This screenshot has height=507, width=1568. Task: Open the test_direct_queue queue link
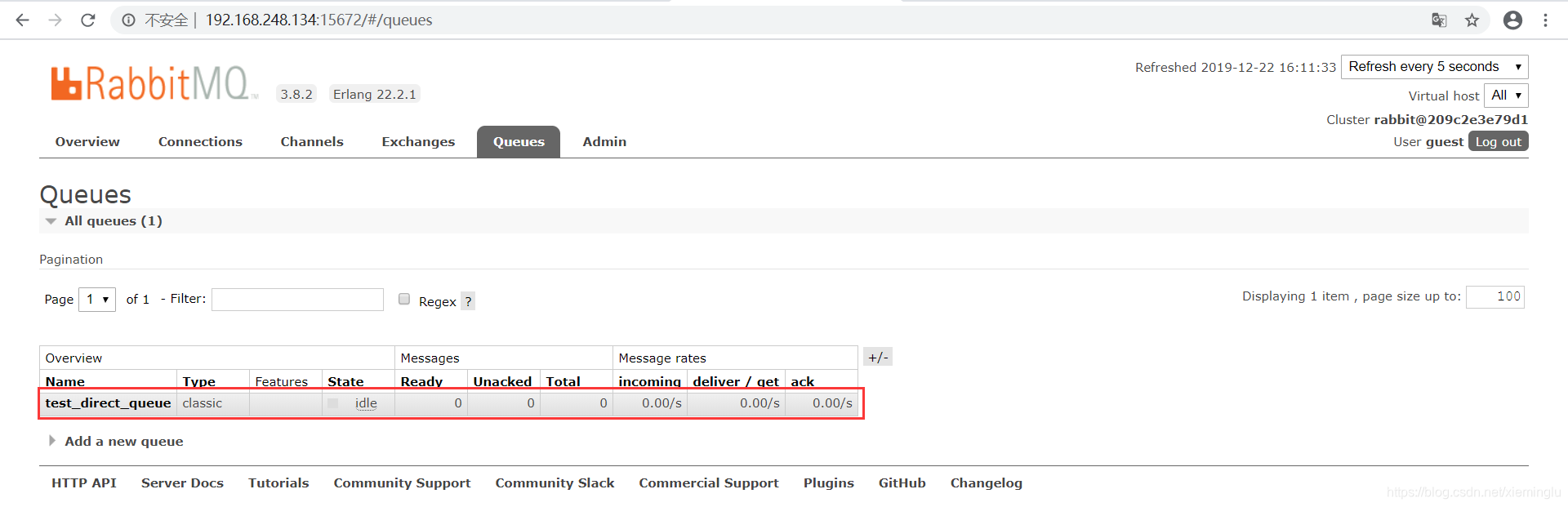(x=108, y=403)
